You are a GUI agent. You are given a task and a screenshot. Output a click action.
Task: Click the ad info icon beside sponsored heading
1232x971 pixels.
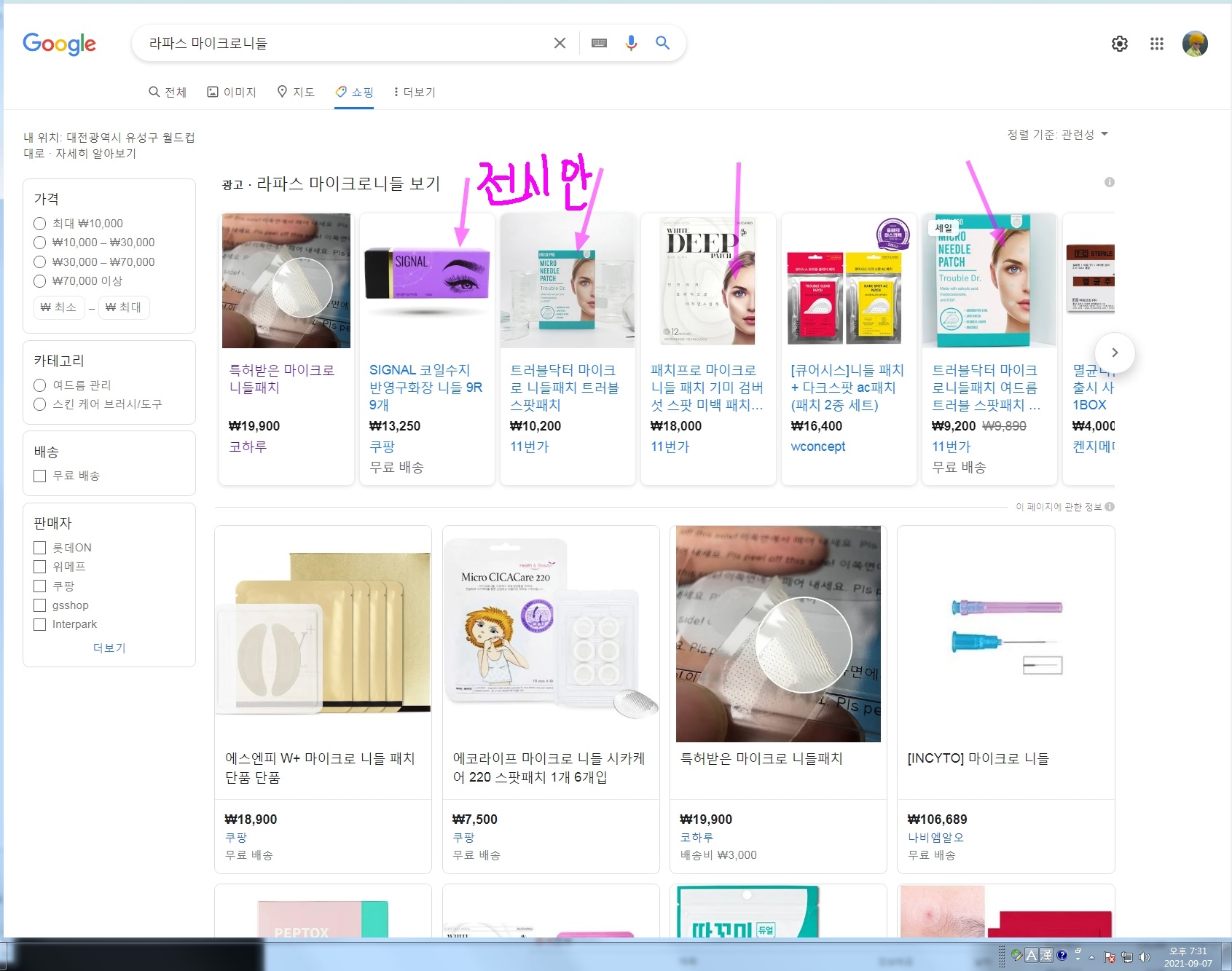pos(1109,182)
